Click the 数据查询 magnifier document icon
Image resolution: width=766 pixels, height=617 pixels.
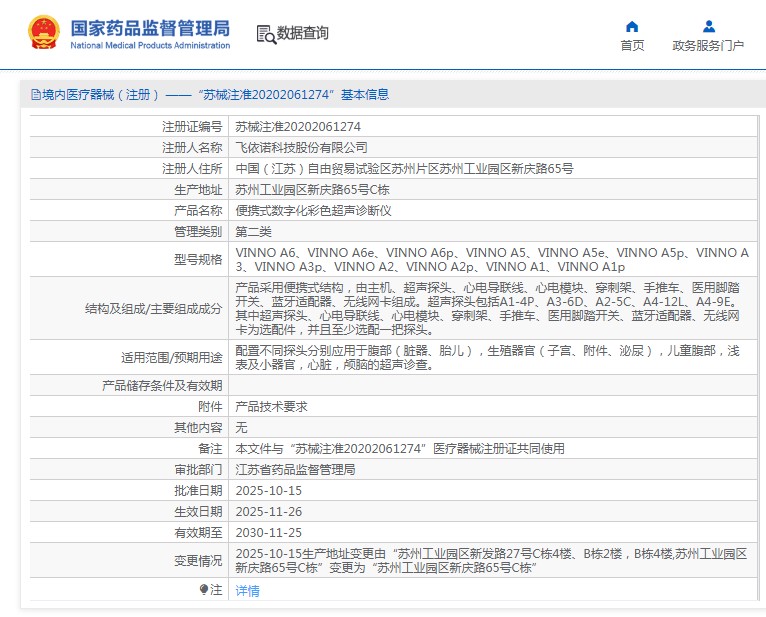[x=265, y=34]
